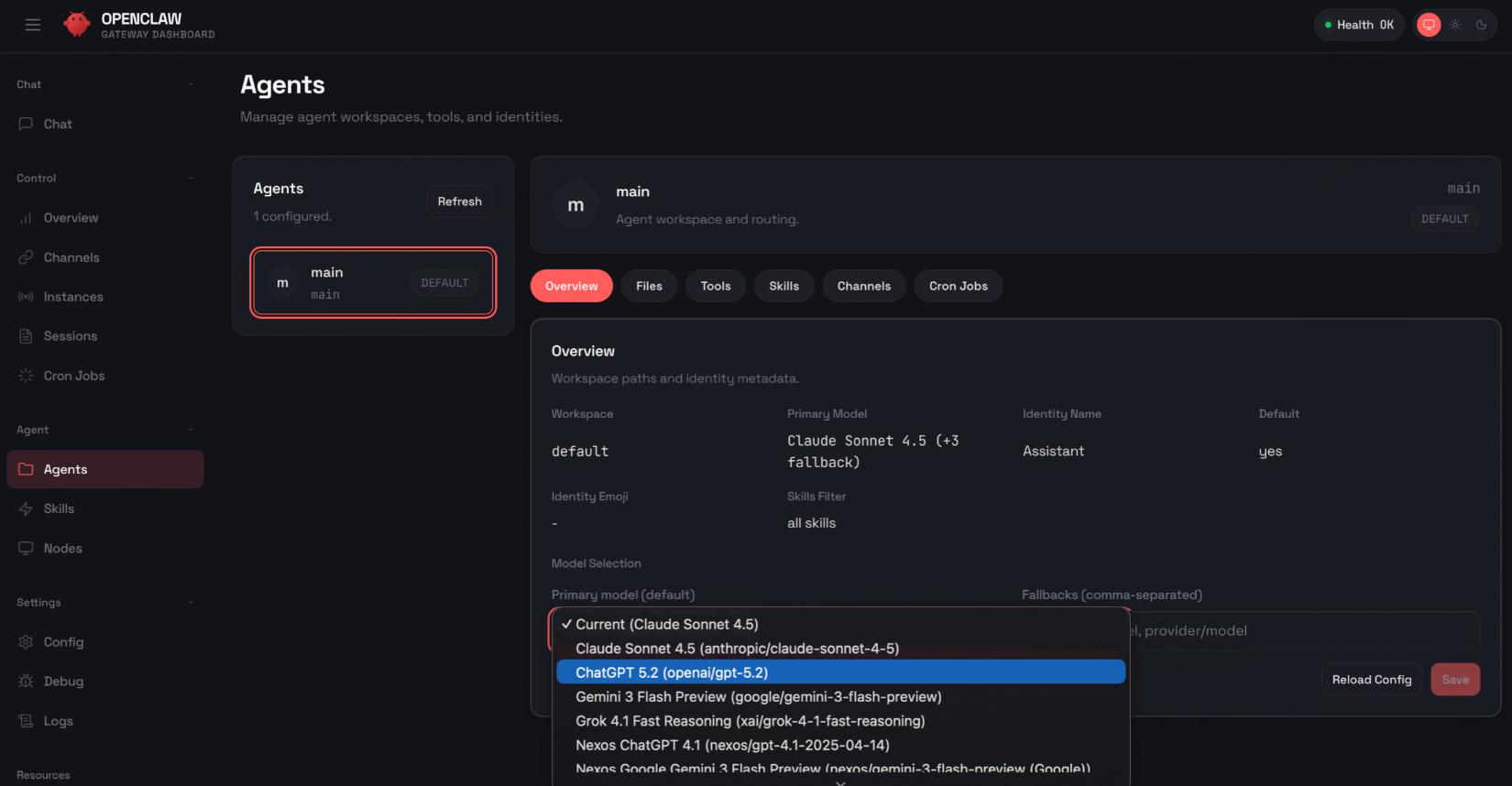Click the workspace value 'default'
The width and height of the screenshot is (1512, 786).
click(x=580, y=452)
